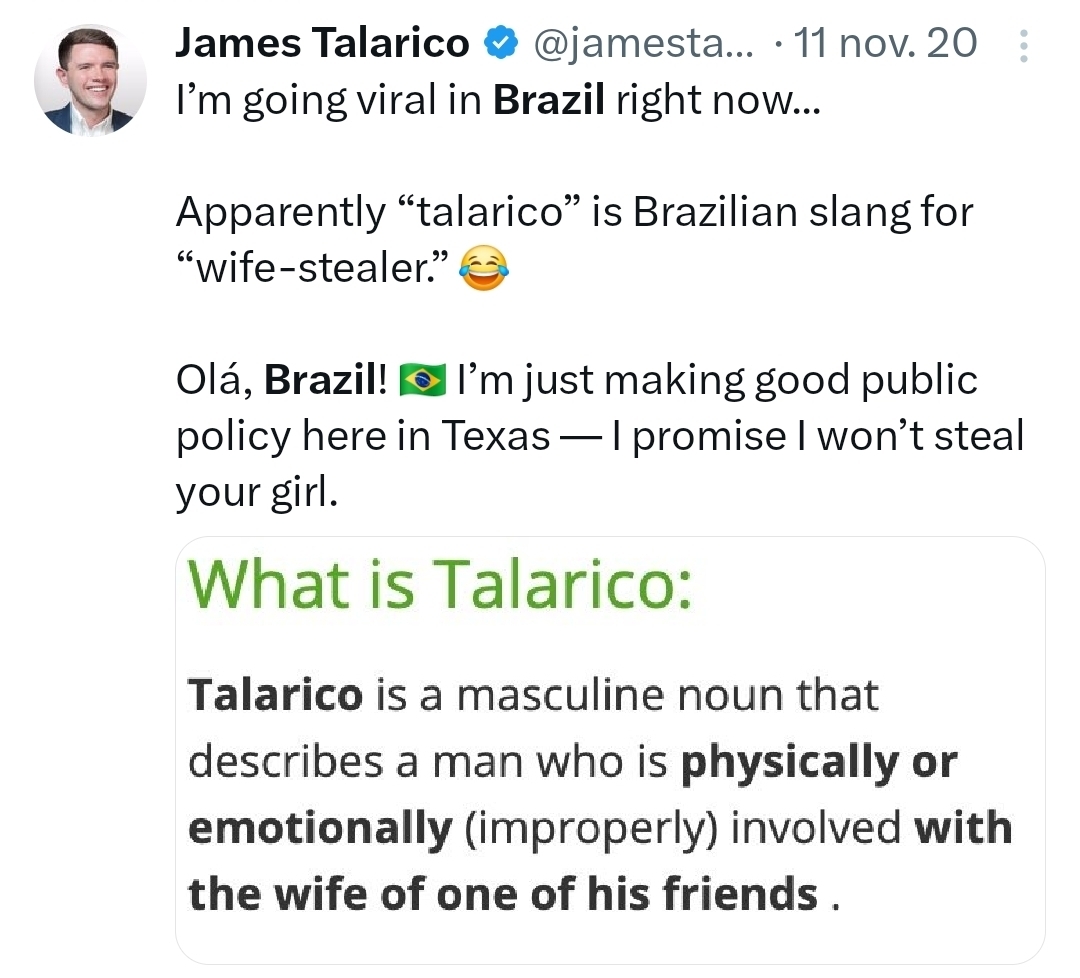Image resolution: width=1080 pixels, height=978 pixels.
Task: Click the word Texas in the tweet
Action: (x=494, y=436)
